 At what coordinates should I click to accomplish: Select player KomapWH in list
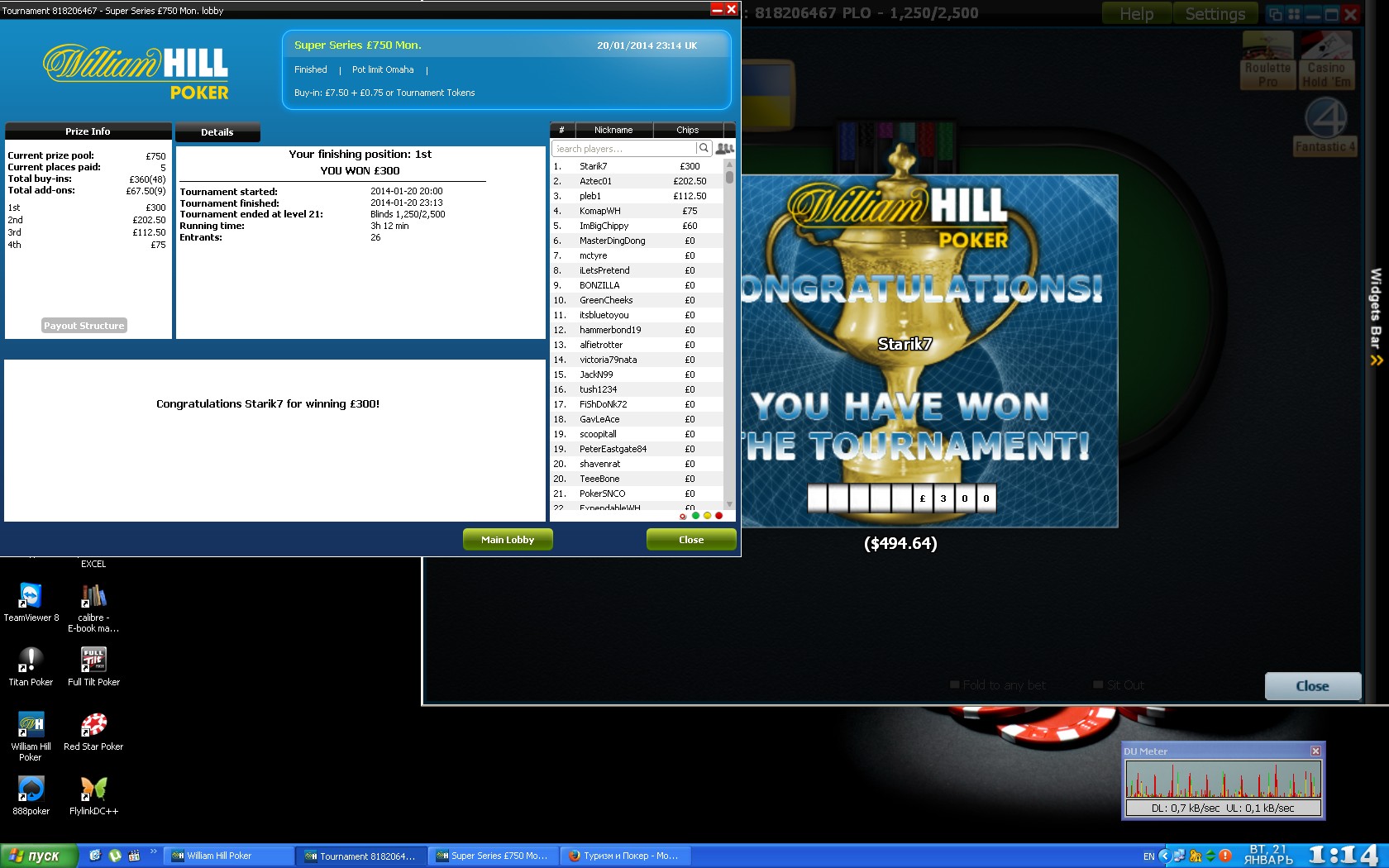click(x=637, y=211)
